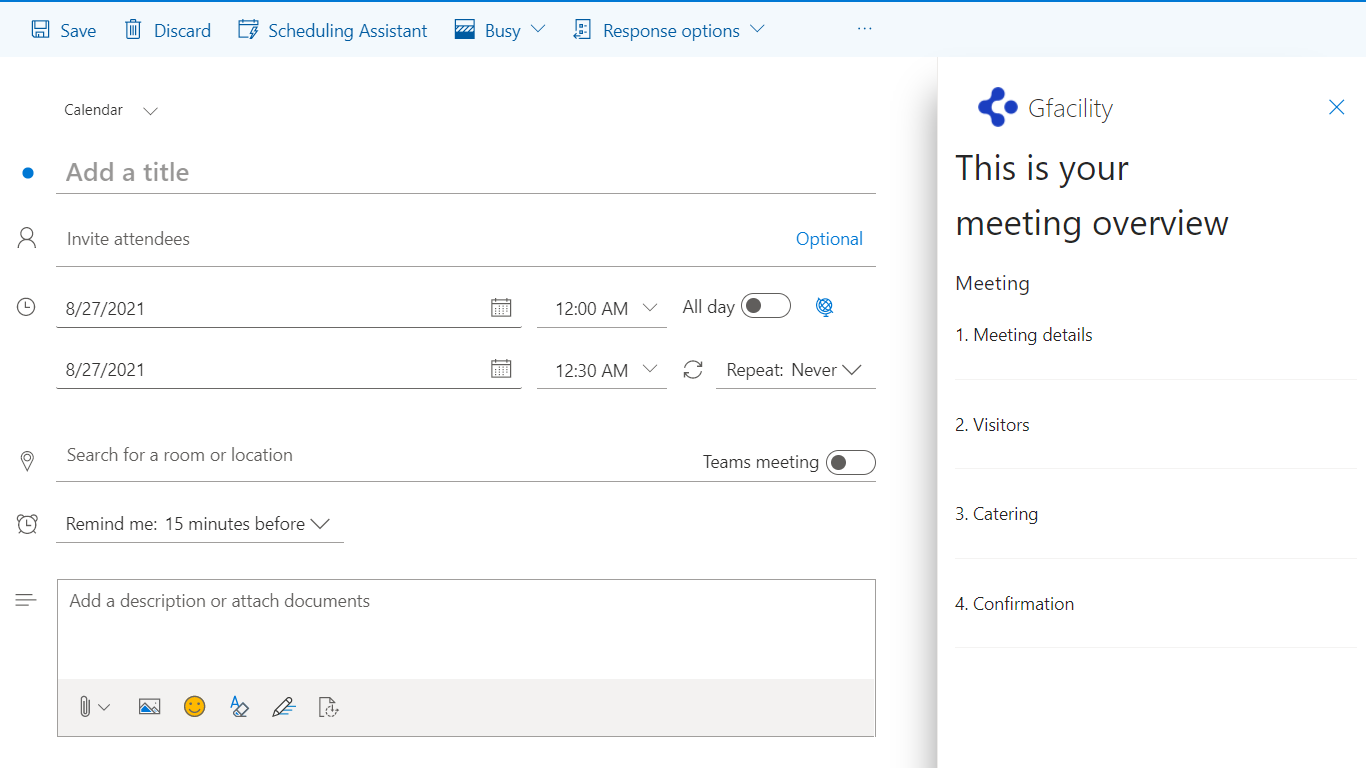Close the Gfacility side panel
This screenshot has height=768, width=1366.
tap(1336, 107)
